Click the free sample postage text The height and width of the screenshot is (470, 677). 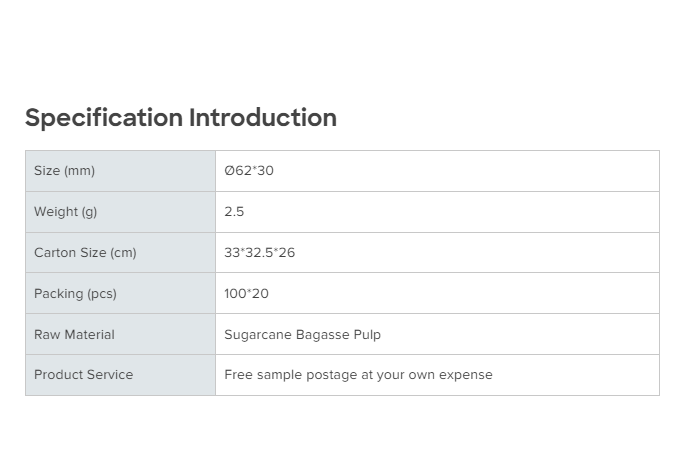coord(358,375)
